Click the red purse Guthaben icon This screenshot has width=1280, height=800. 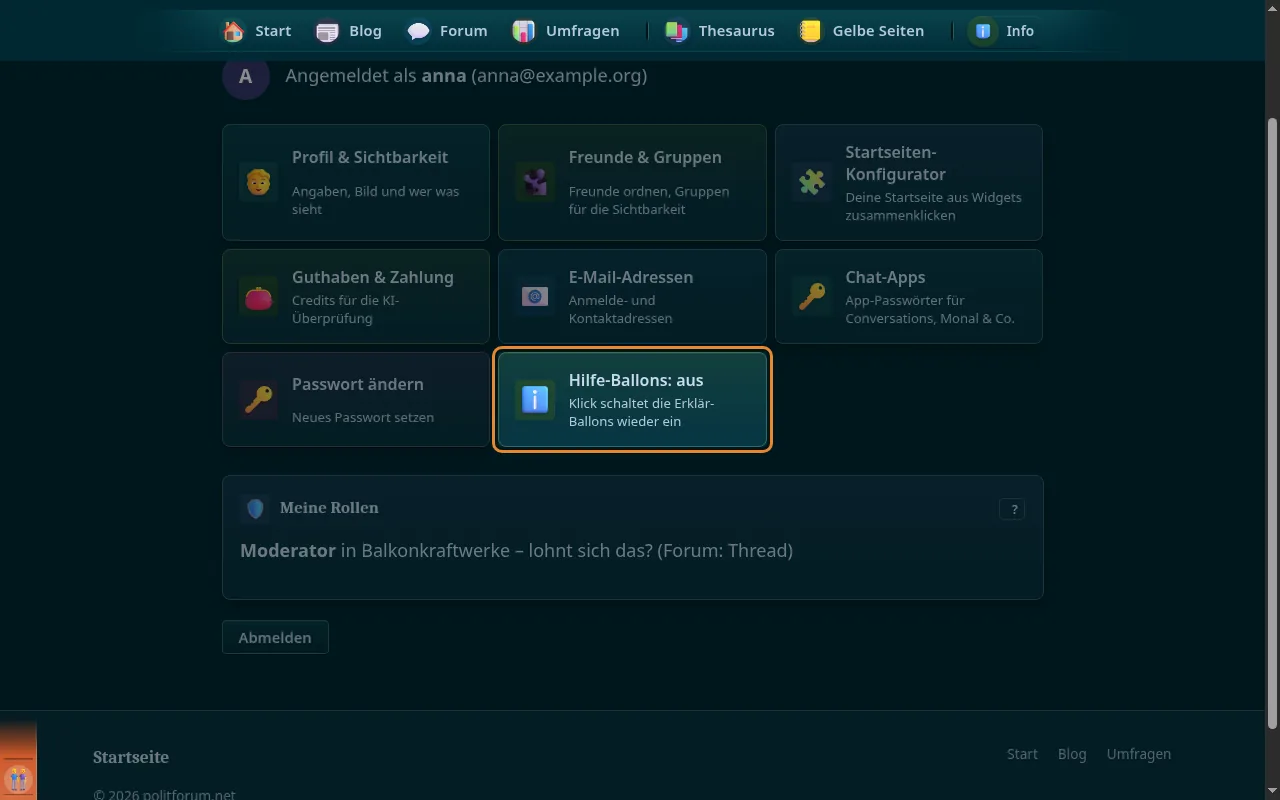coord(258,297)
